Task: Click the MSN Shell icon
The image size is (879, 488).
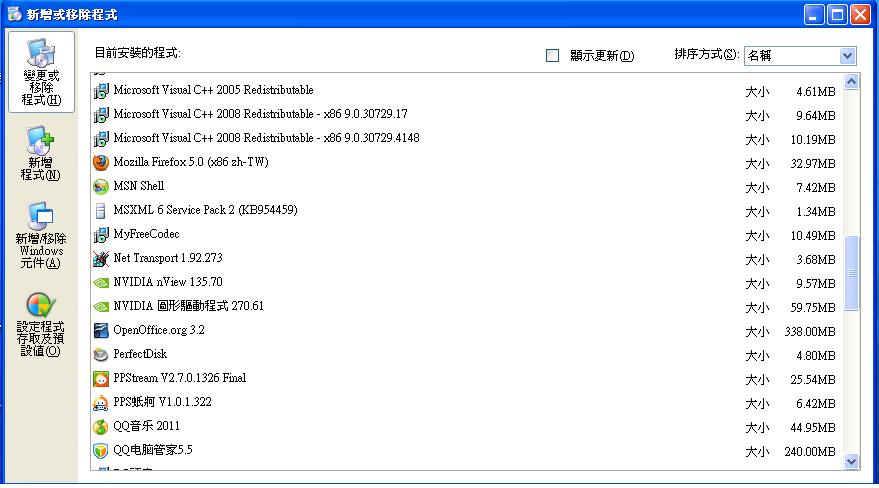Action: click(101, 187)
